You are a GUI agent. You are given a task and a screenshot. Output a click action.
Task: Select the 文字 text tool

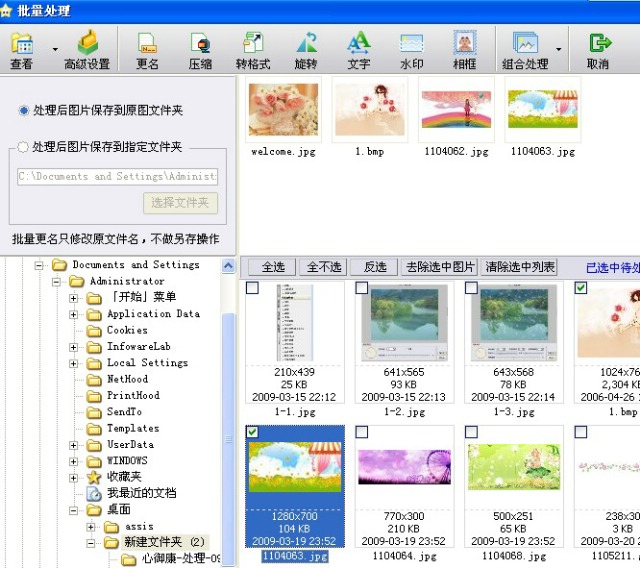(359, 51)
